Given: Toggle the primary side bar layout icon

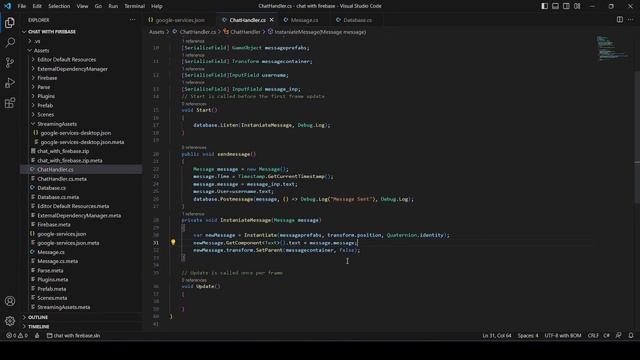Looking at the screenshot, I should coord(544,6).
